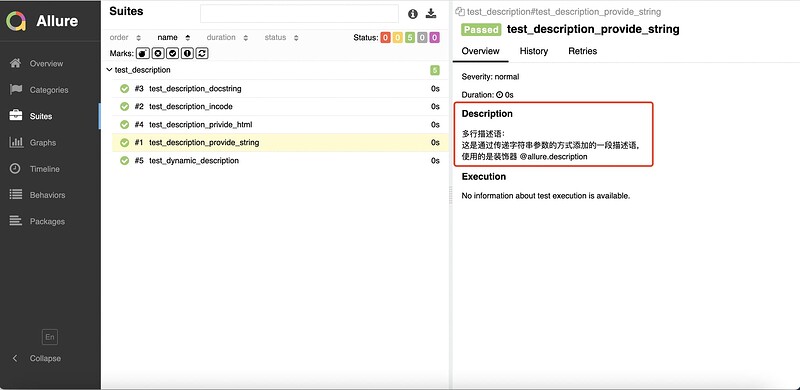
Task: Switch to the Retries tab
Action: point(582,51)
